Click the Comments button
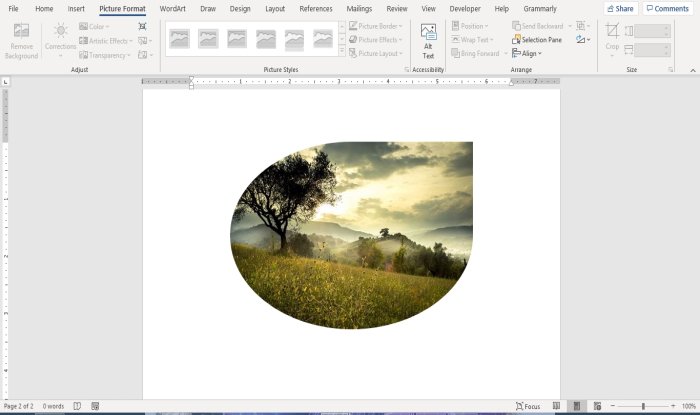700x415 pixels. 668,8
